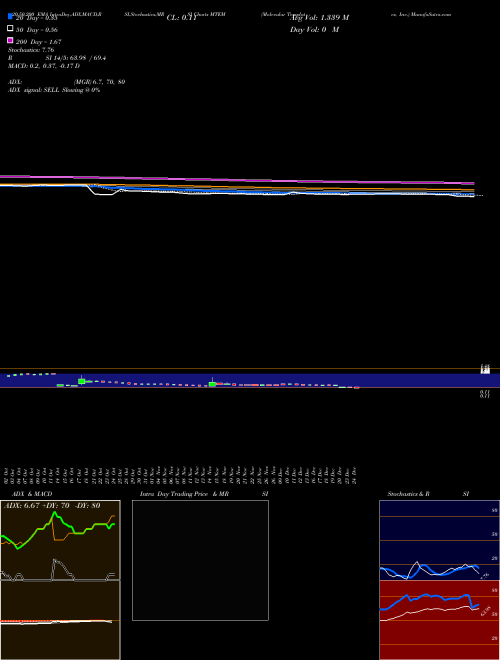Open the ADX chart with green line
Screen dimensions: 500x660
click(60, 540)
